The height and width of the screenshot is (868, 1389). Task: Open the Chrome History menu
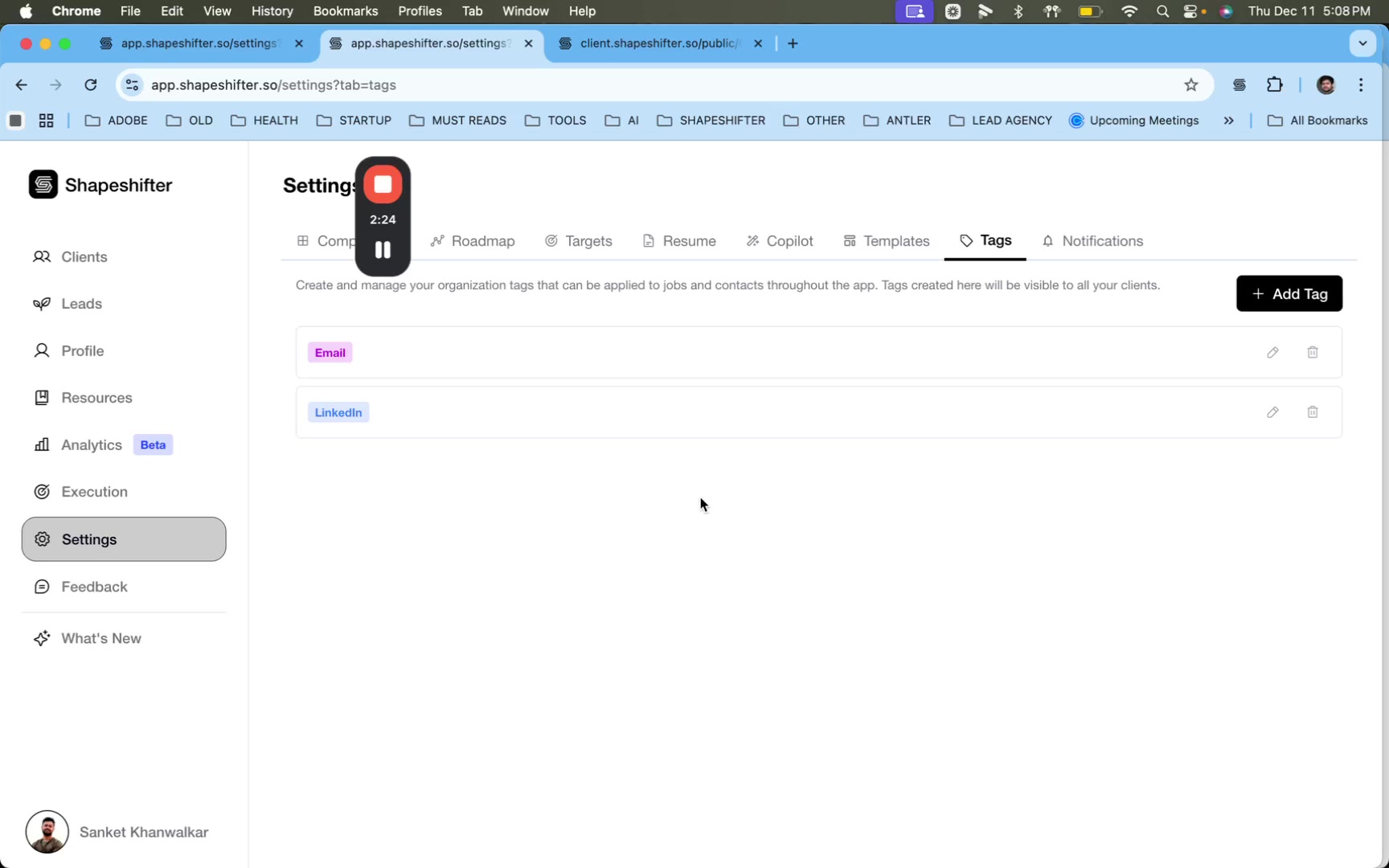coord(271,11)
